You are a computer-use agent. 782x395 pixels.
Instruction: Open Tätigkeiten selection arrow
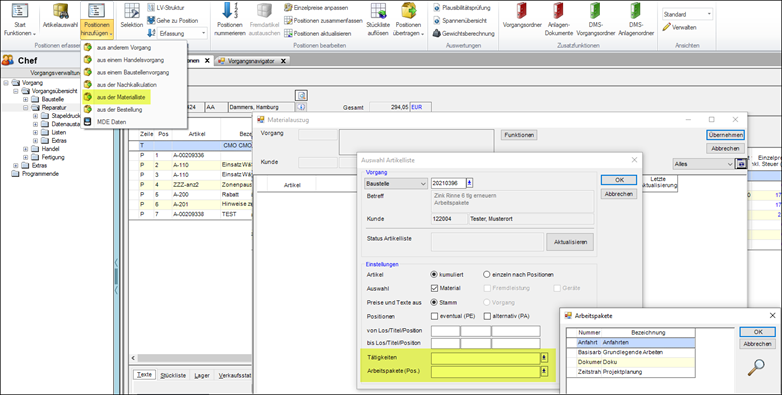[544, 358]
